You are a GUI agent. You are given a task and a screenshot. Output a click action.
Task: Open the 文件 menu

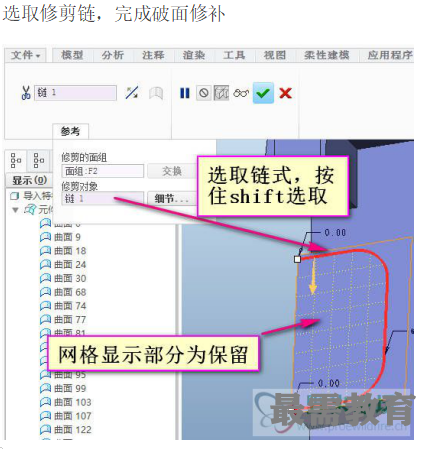pyautogui.click(x=26, y=55)
